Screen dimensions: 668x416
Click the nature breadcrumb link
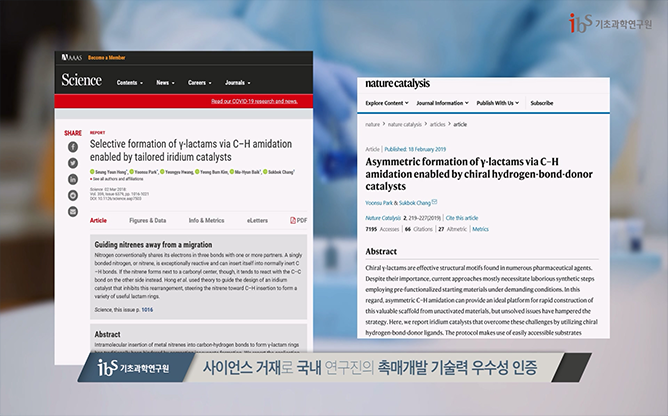tap(372, 124)
